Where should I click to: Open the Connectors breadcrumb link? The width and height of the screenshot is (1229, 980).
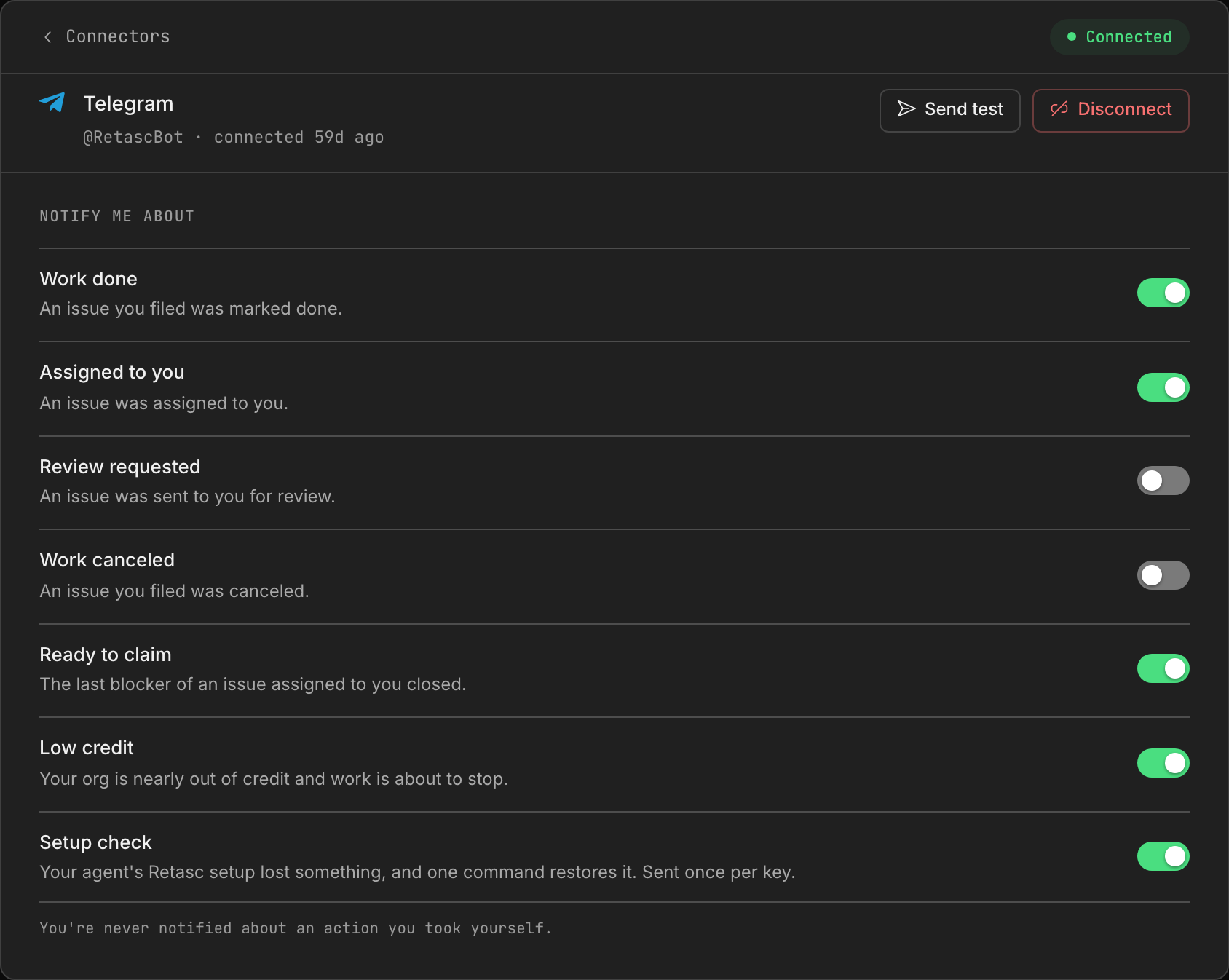[x=117, y=36]
